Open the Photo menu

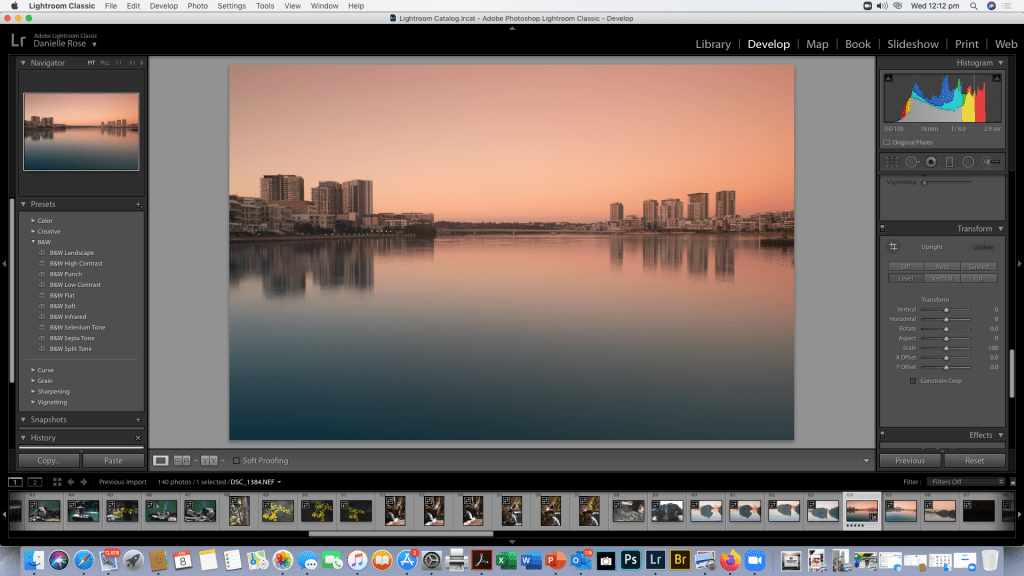(198, 6)
